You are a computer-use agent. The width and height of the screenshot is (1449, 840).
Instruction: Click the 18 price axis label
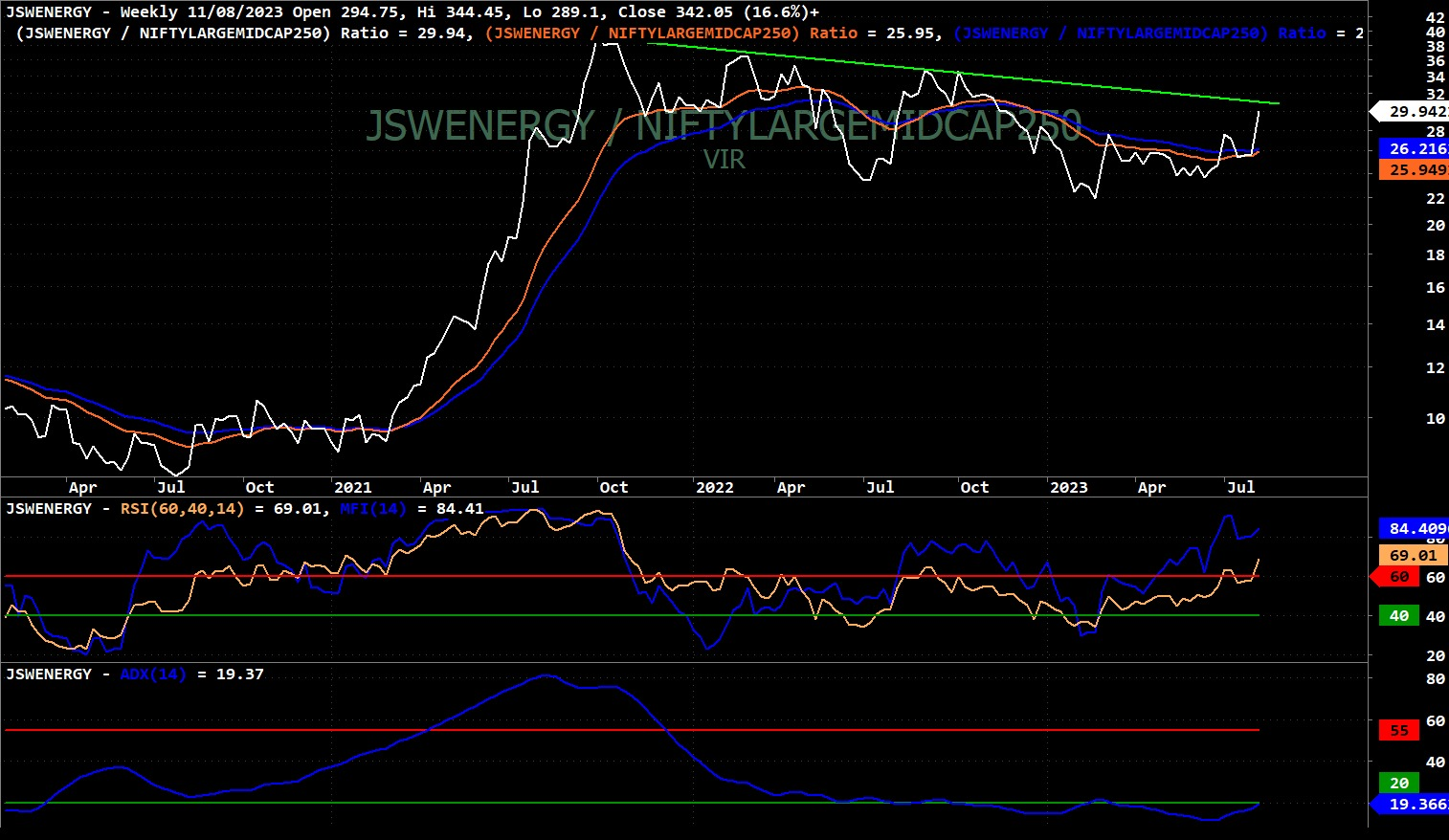pos(1436,255)
